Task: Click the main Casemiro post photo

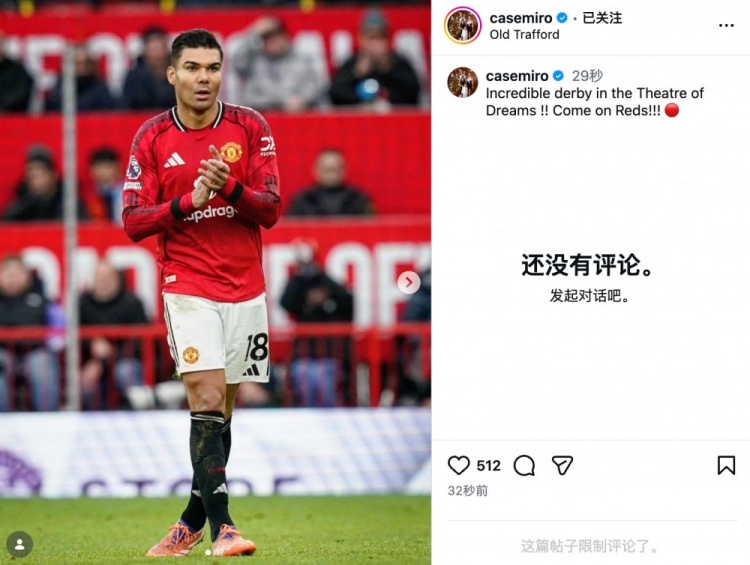Action: tap(215, 282)
